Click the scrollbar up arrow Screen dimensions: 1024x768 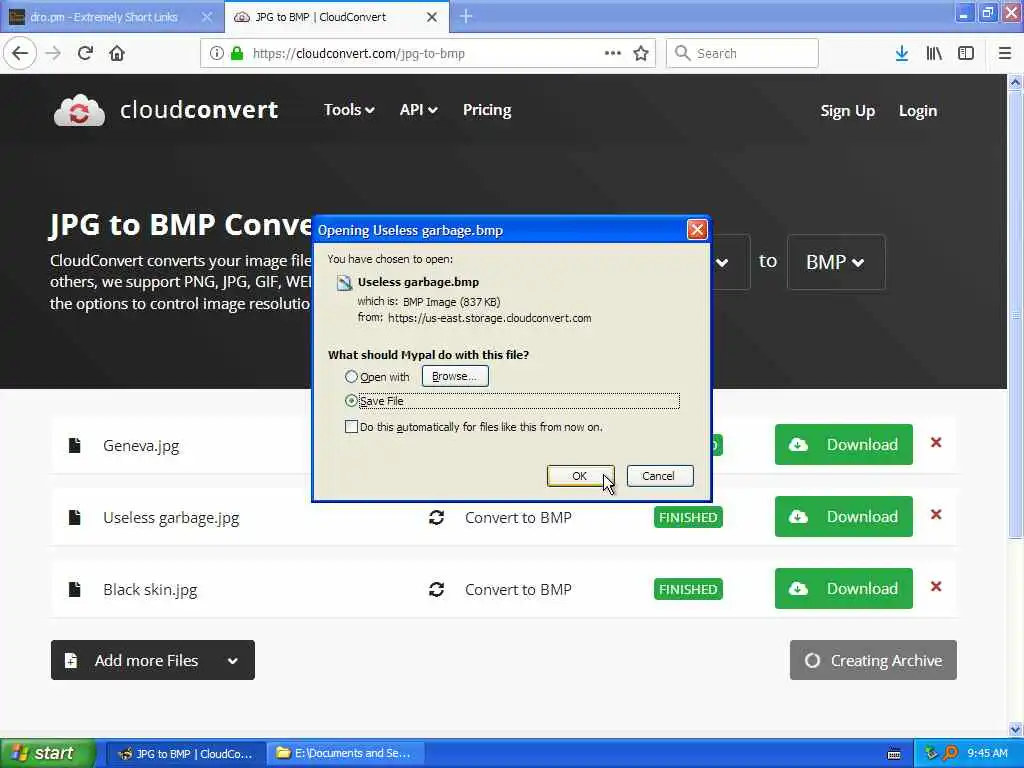pyautogui.click(x=1015, y=82)
